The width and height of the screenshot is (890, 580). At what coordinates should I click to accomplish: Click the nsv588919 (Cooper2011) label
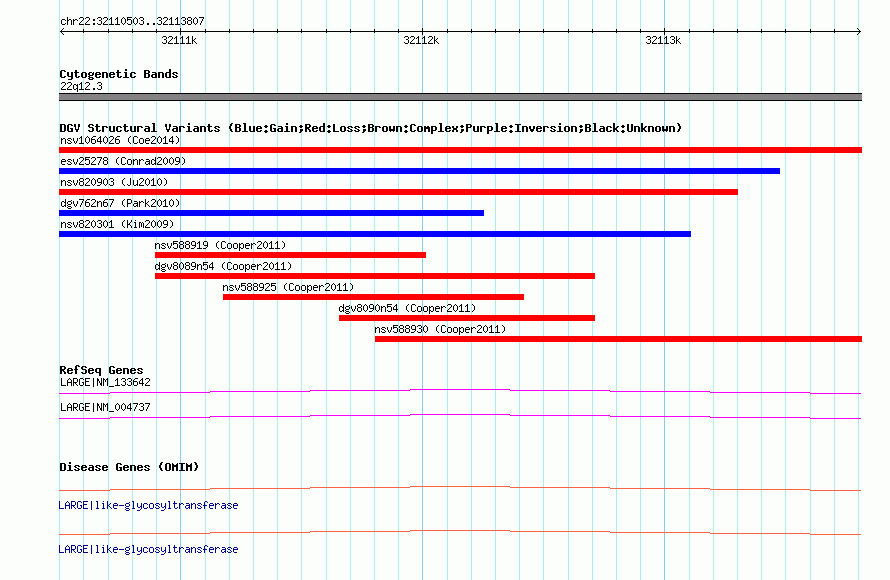[x=220, y=245]
